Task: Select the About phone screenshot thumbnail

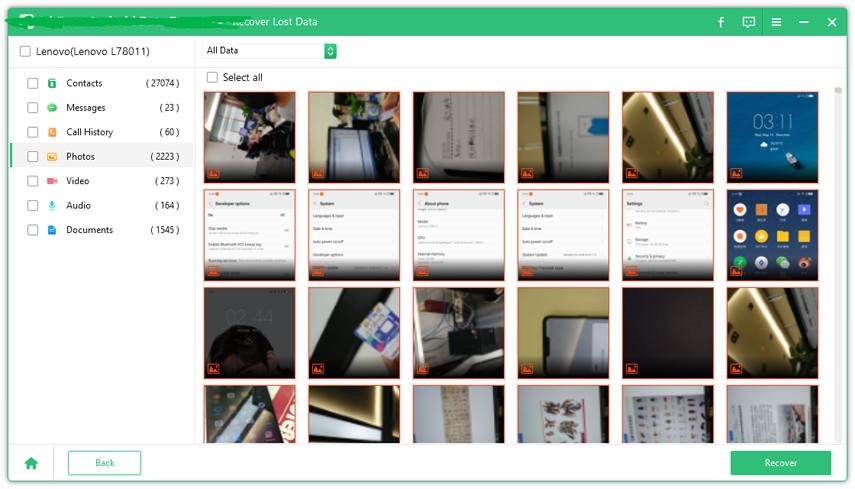Action: pos(459,235)
